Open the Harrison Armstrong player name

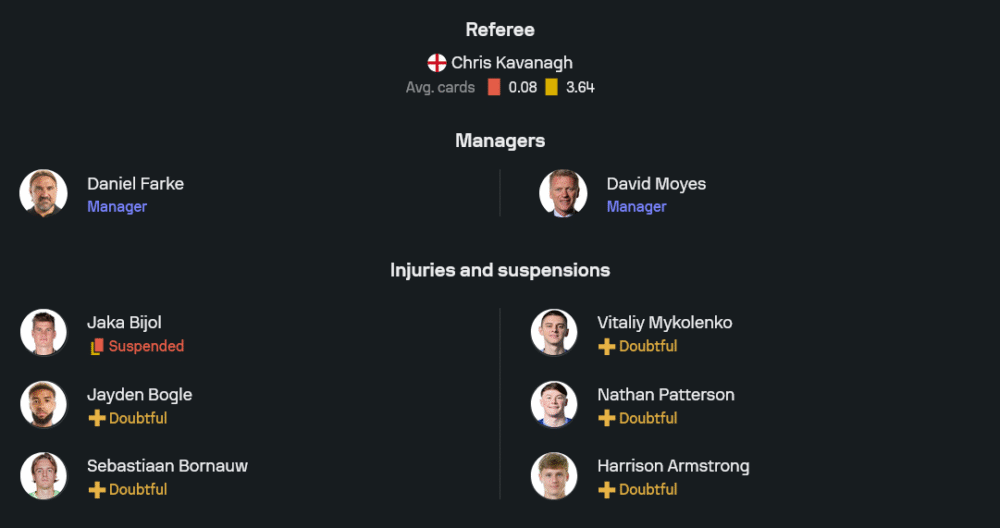[x=673, y=466]
